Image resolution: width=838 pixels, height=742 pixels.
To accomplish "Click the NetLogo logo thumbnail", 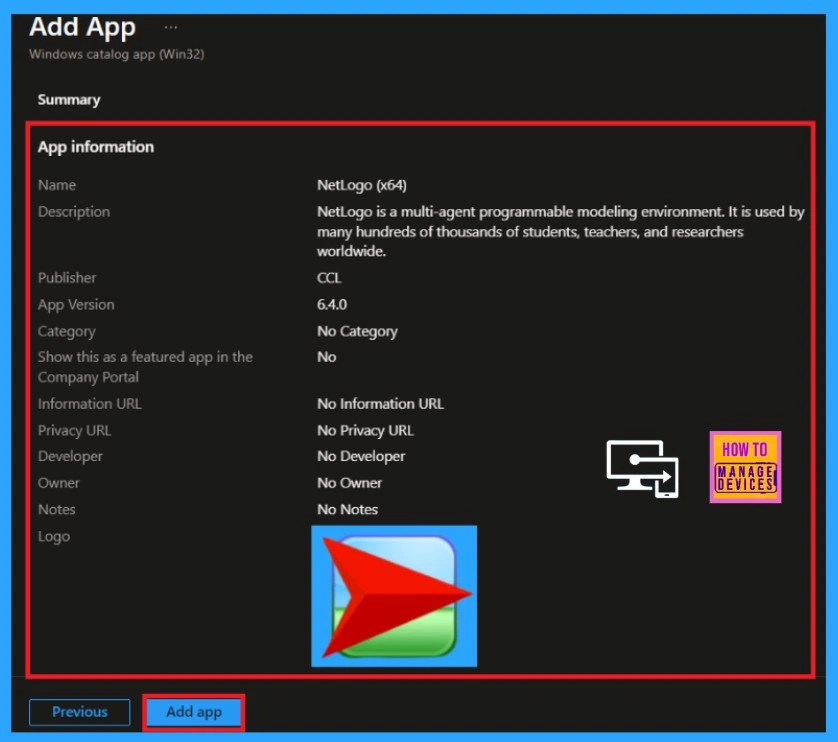I will pos(394,596).
